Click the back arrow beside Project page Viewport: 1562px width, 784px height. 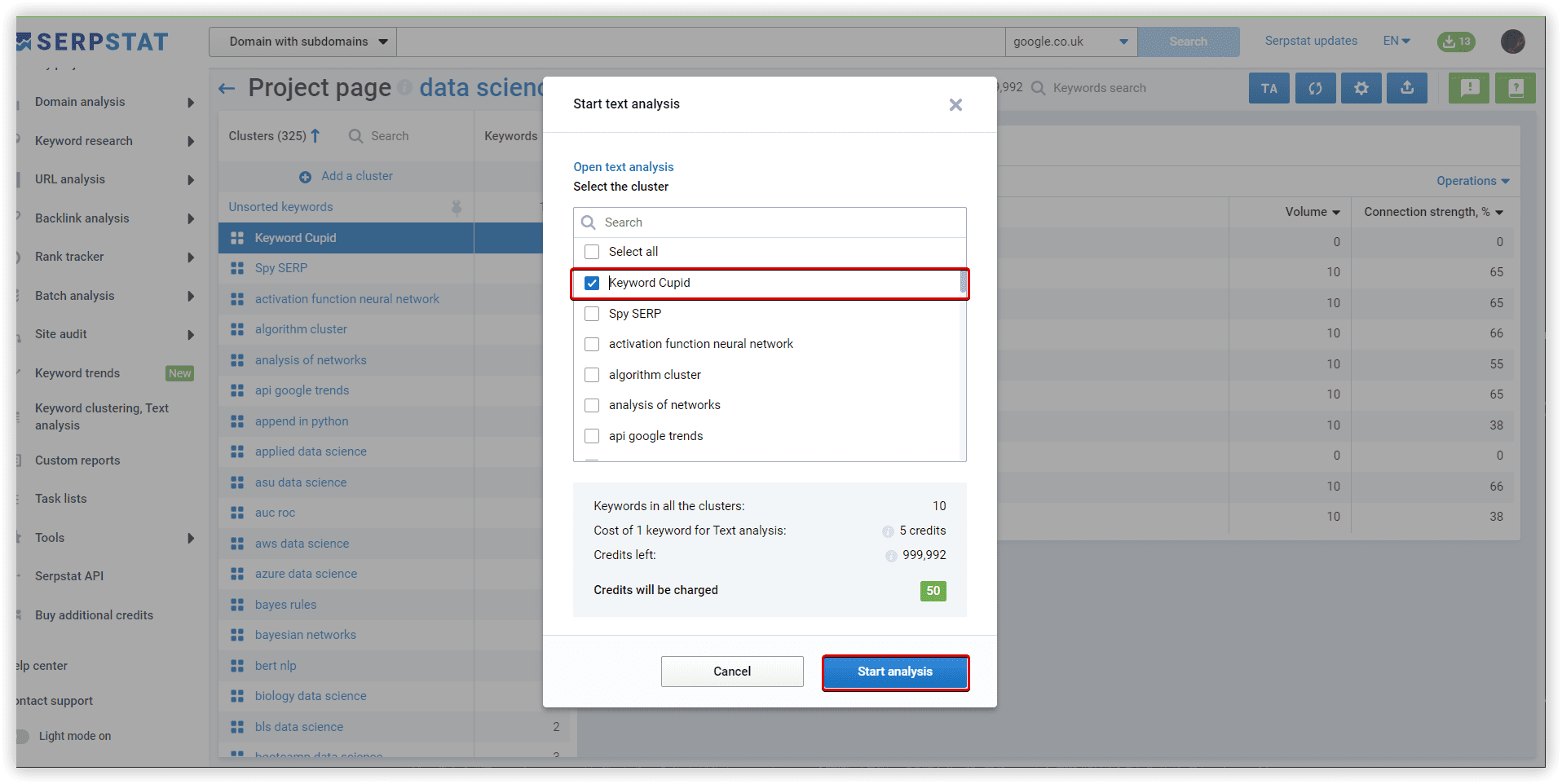[227, 88]
